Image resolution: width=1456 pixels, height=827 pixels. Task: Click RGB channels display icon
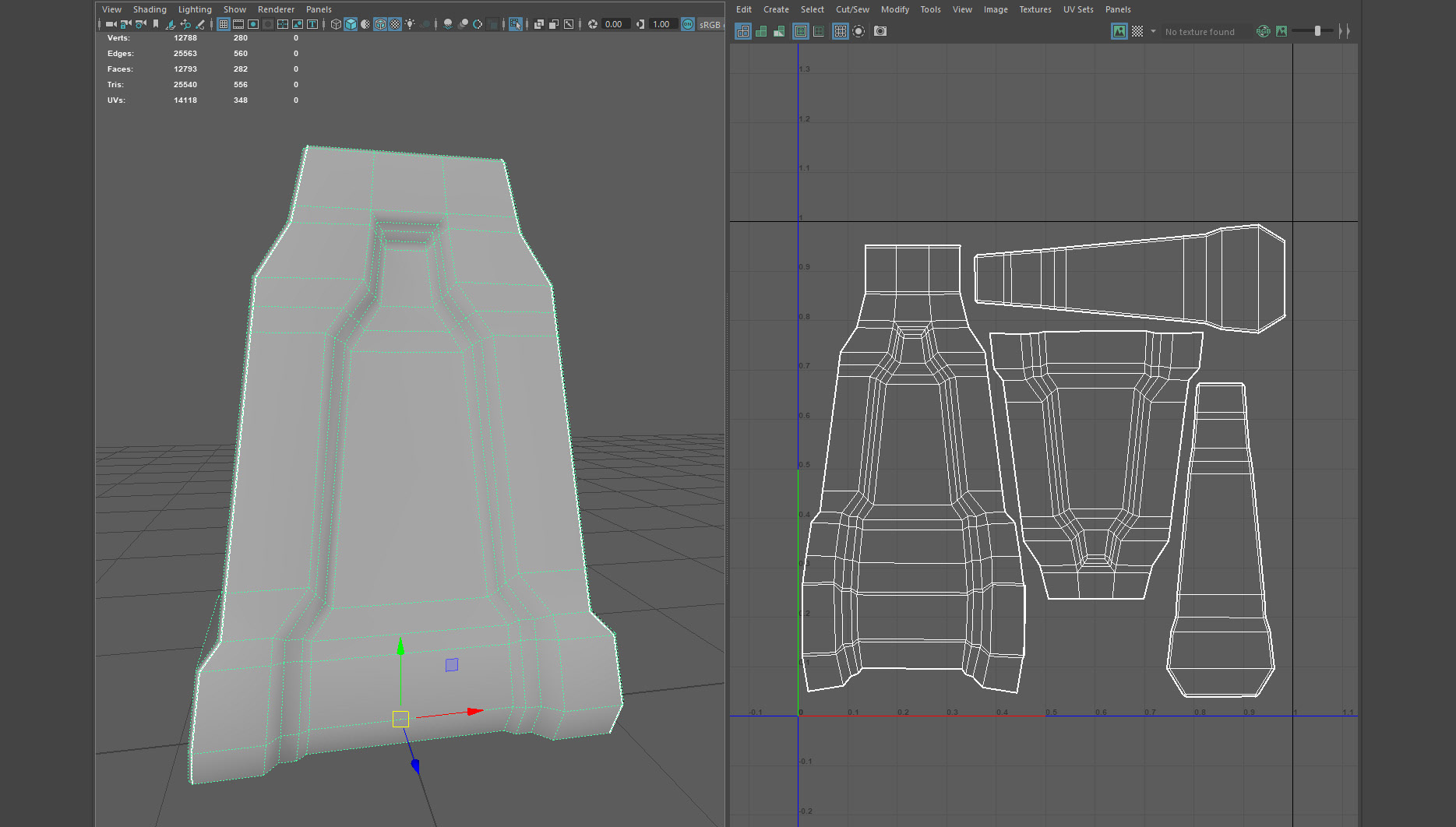pyautogui.click(x=1263, y=31)
